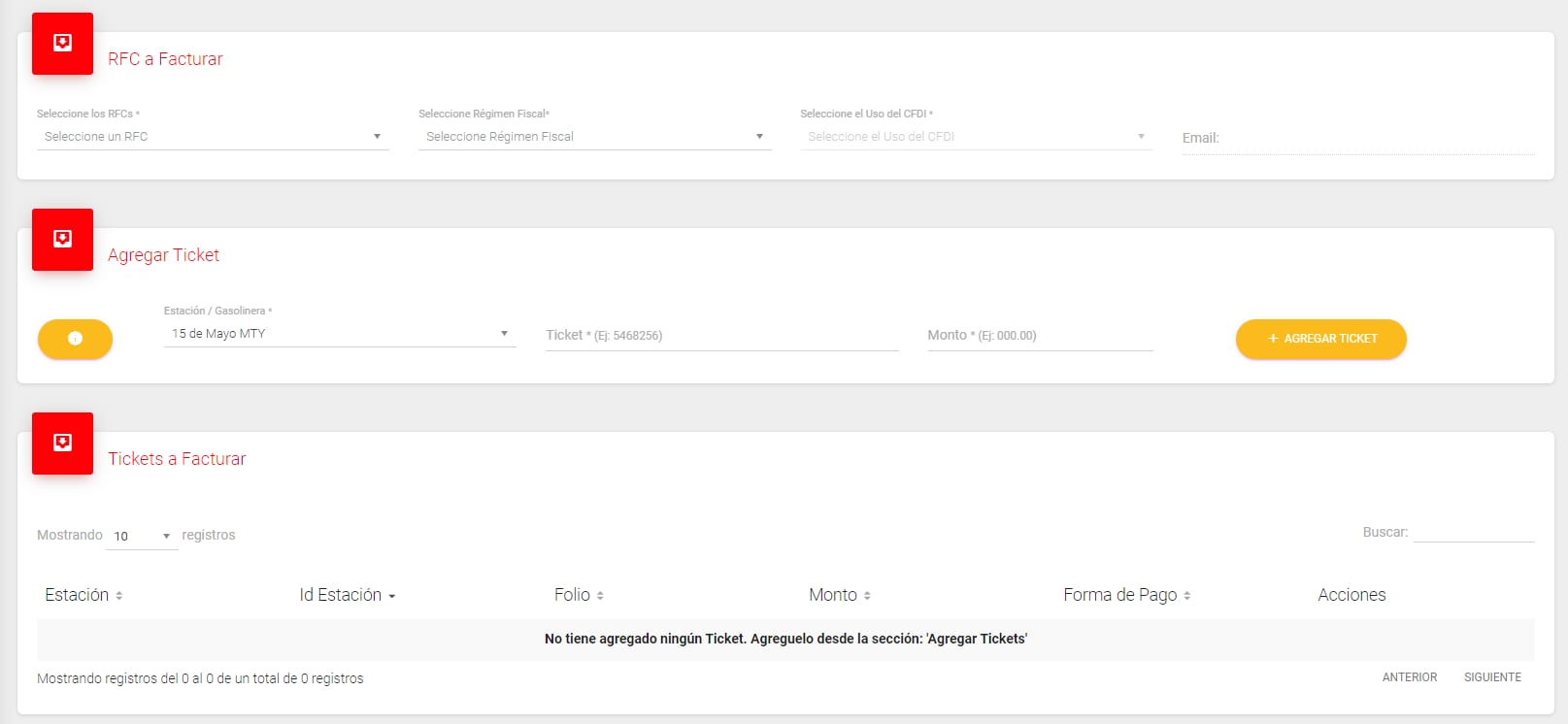Sort table by Id Estación column
Screen dimensions: 1568x724
pyautogui.click(x=347, y=595)
